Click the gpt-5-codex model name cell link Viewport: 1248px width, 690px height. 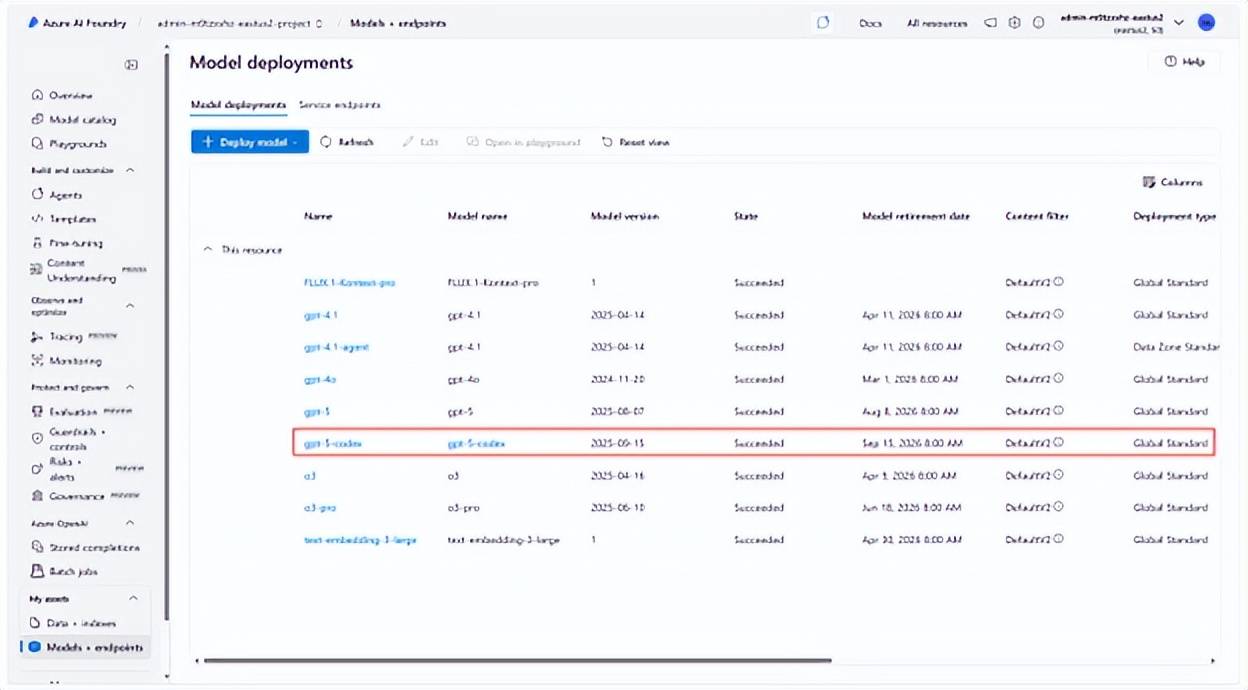tap(476, 443)
